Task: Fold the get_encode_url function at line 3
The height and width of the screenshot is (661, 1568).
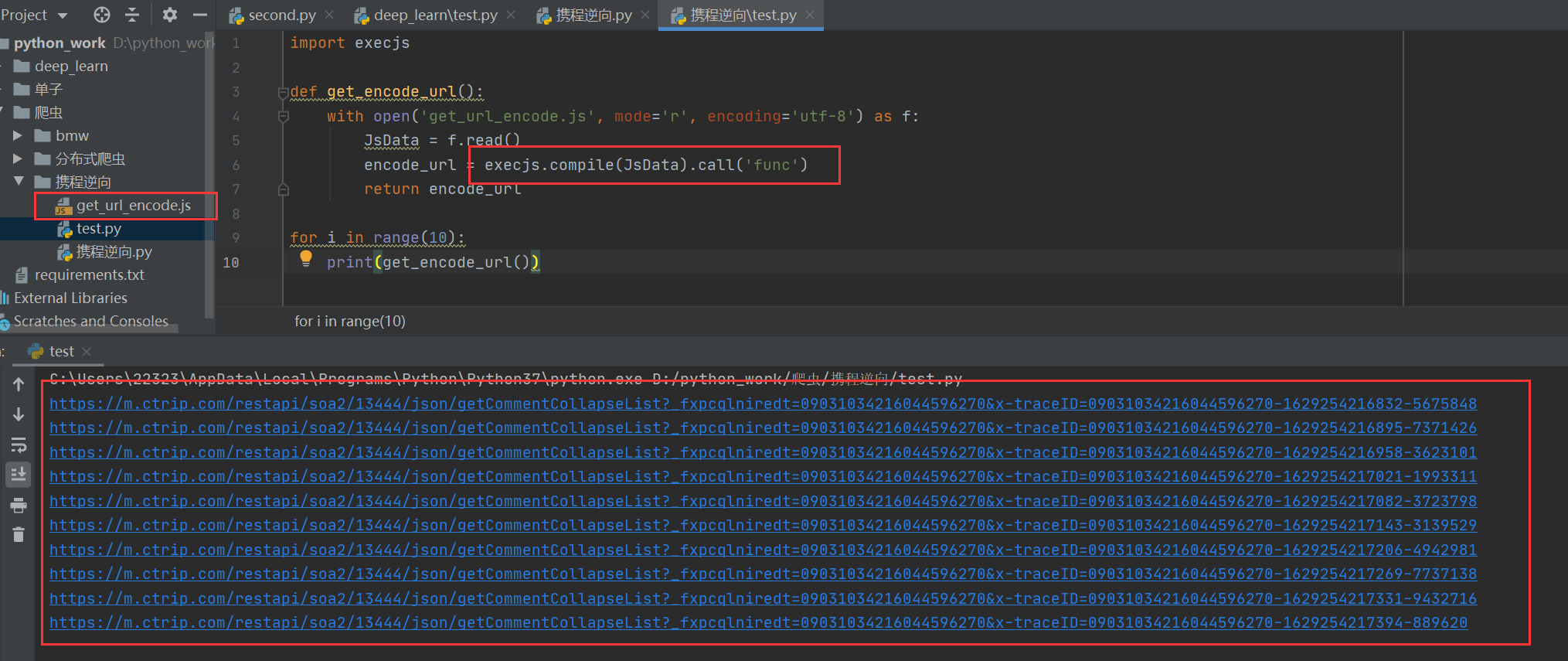Action: click(284, 93)
